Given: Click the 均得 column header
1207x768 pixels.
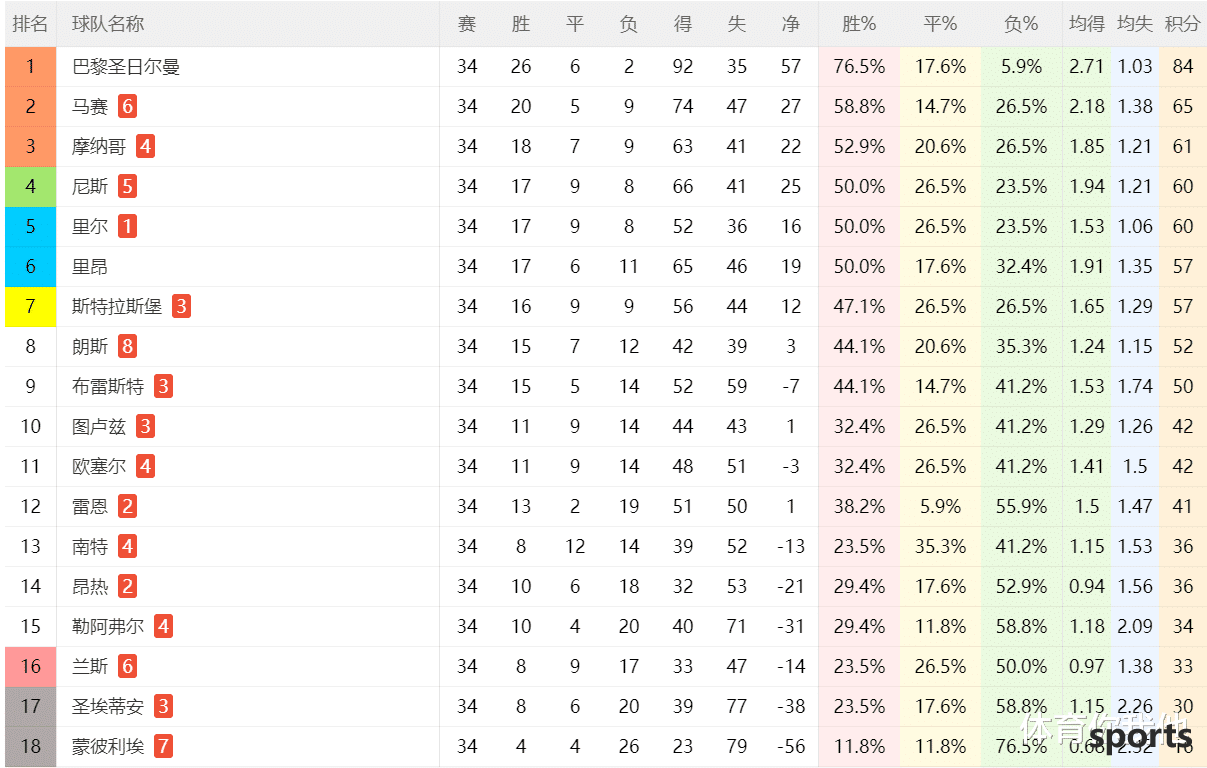Looking at the screenshot, I should [x=1087, y=24].
